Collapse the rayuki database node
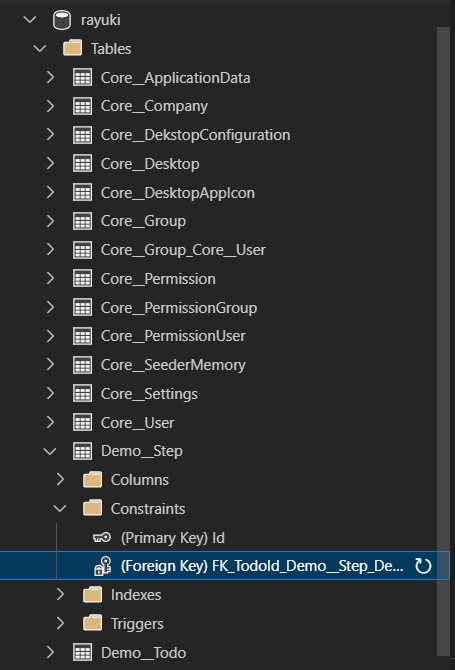The image size is (455, 670). (x=30, y=20)
